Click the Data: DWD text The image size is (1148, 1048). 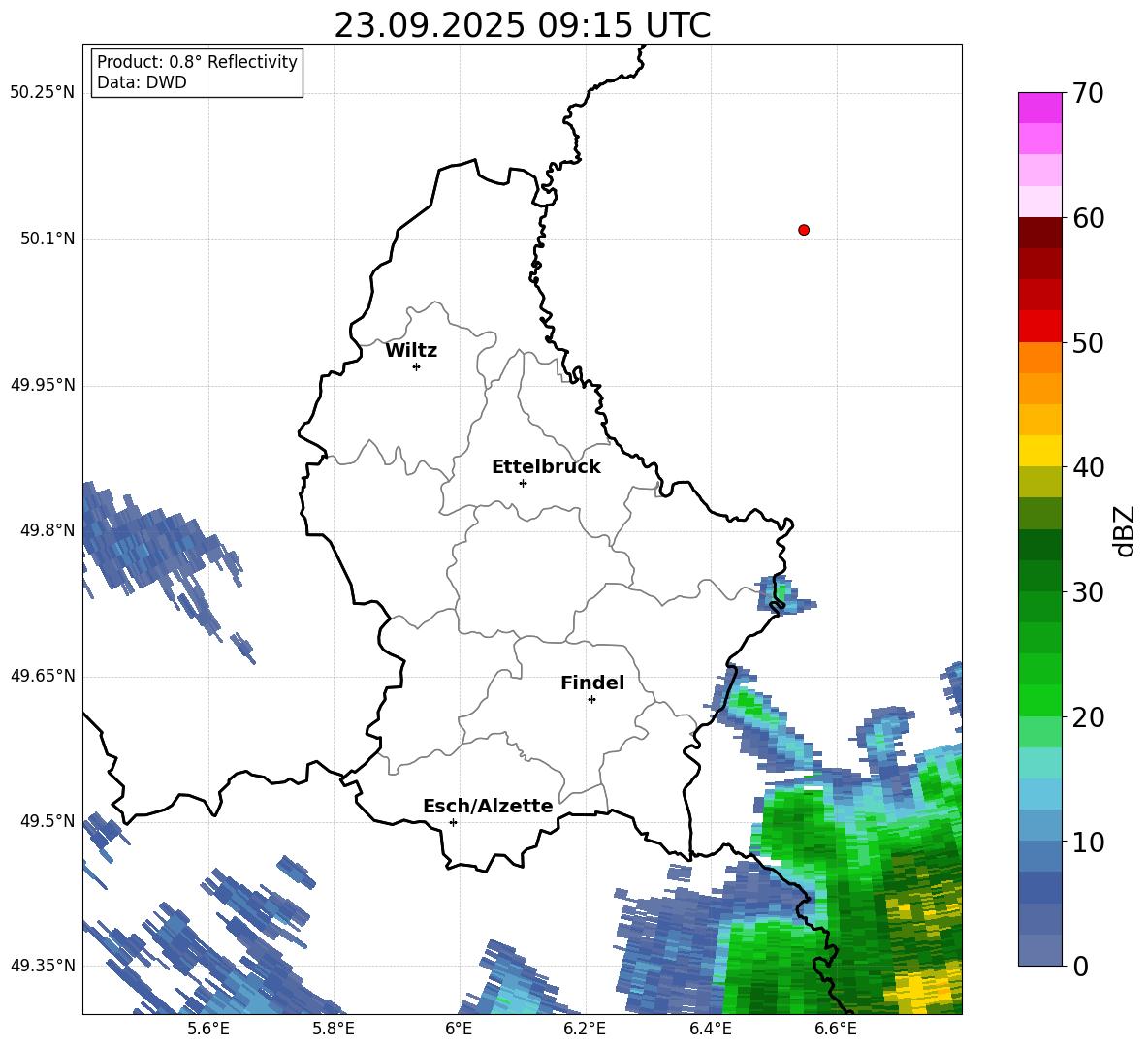(x=142, y=82)
